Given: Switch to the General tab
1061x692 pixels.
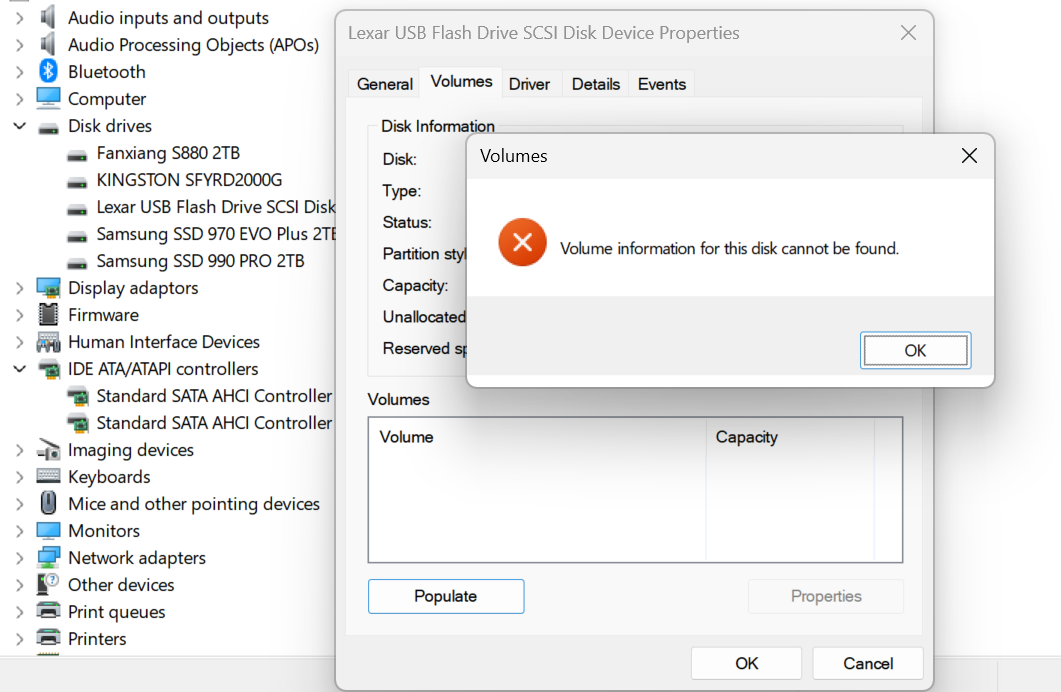Looking at the screenshot, I should coord(385,84).
